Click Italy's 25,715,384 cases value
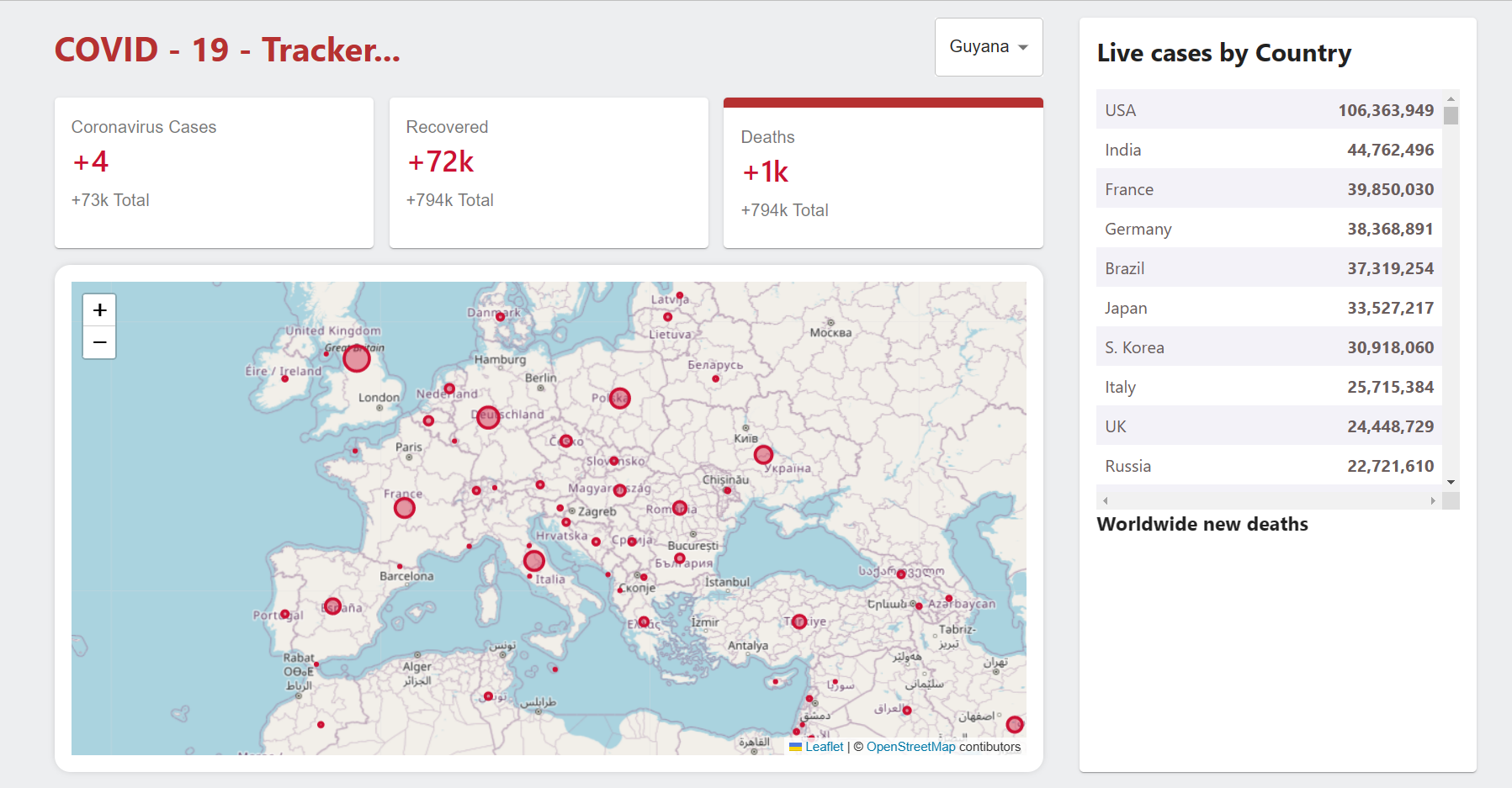The height and width of the screenshot is (788, 1512). click(1390, 387)
